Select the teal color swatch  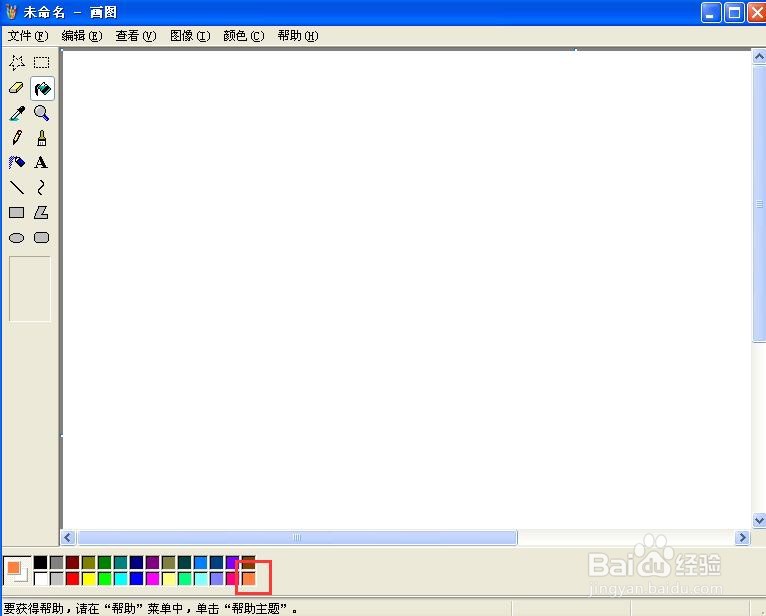[x=121, y=563]
